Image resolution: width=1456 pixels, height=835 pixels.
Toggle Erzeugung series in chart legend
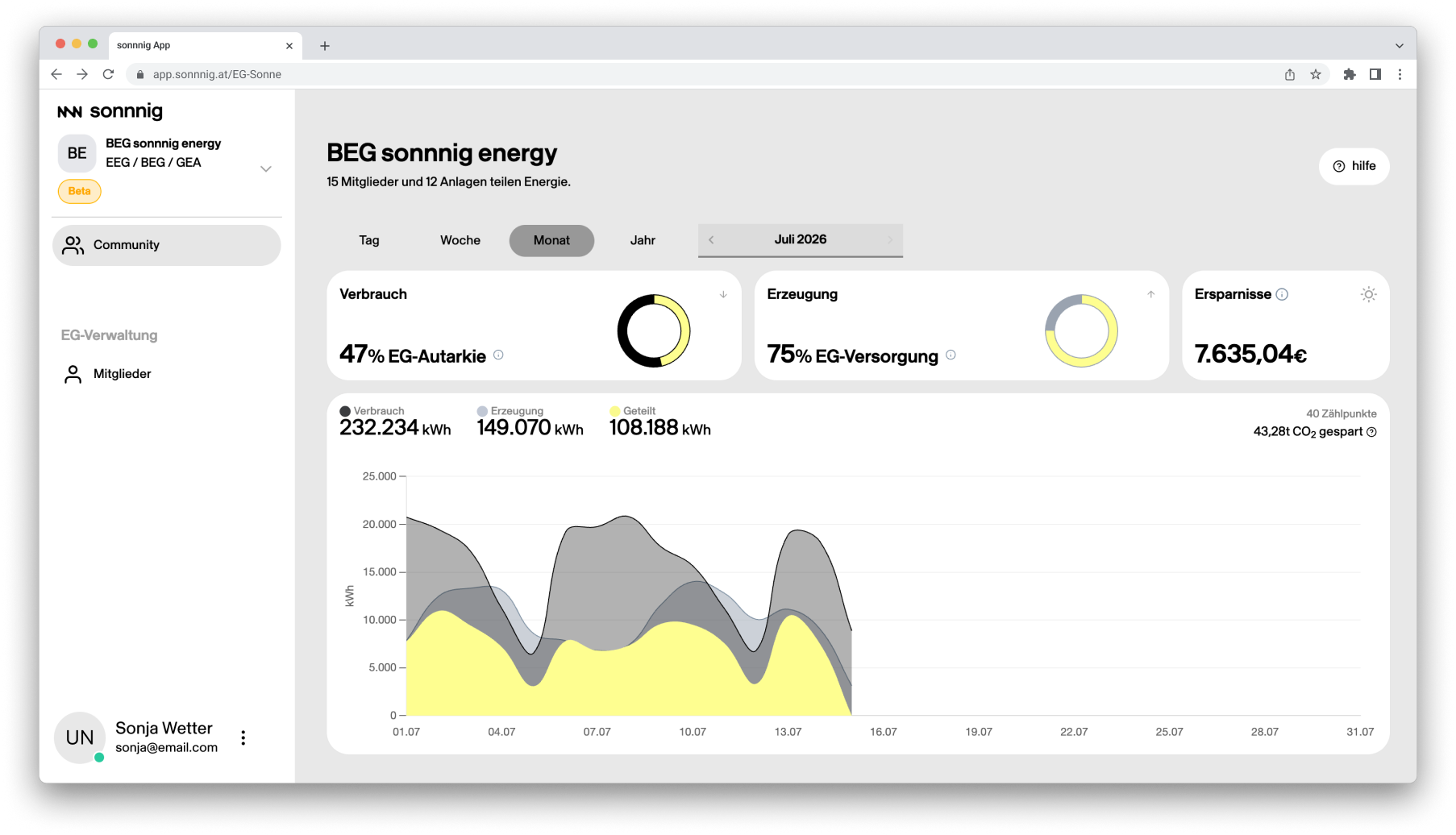(x=510, y=411)
